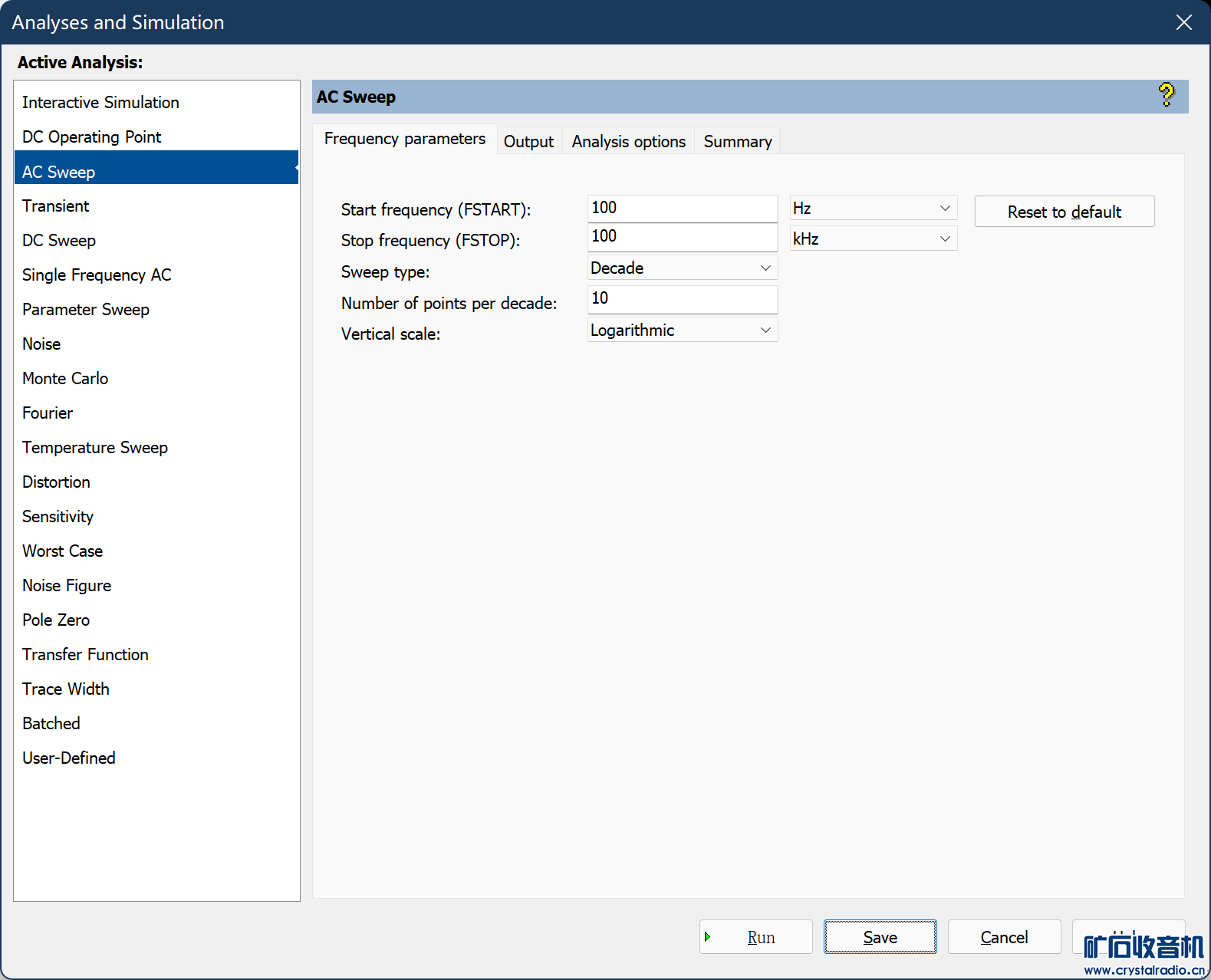Run the AC Sweep simulation
This screenshot has width=1211, height=980.
tap(756, 937)
